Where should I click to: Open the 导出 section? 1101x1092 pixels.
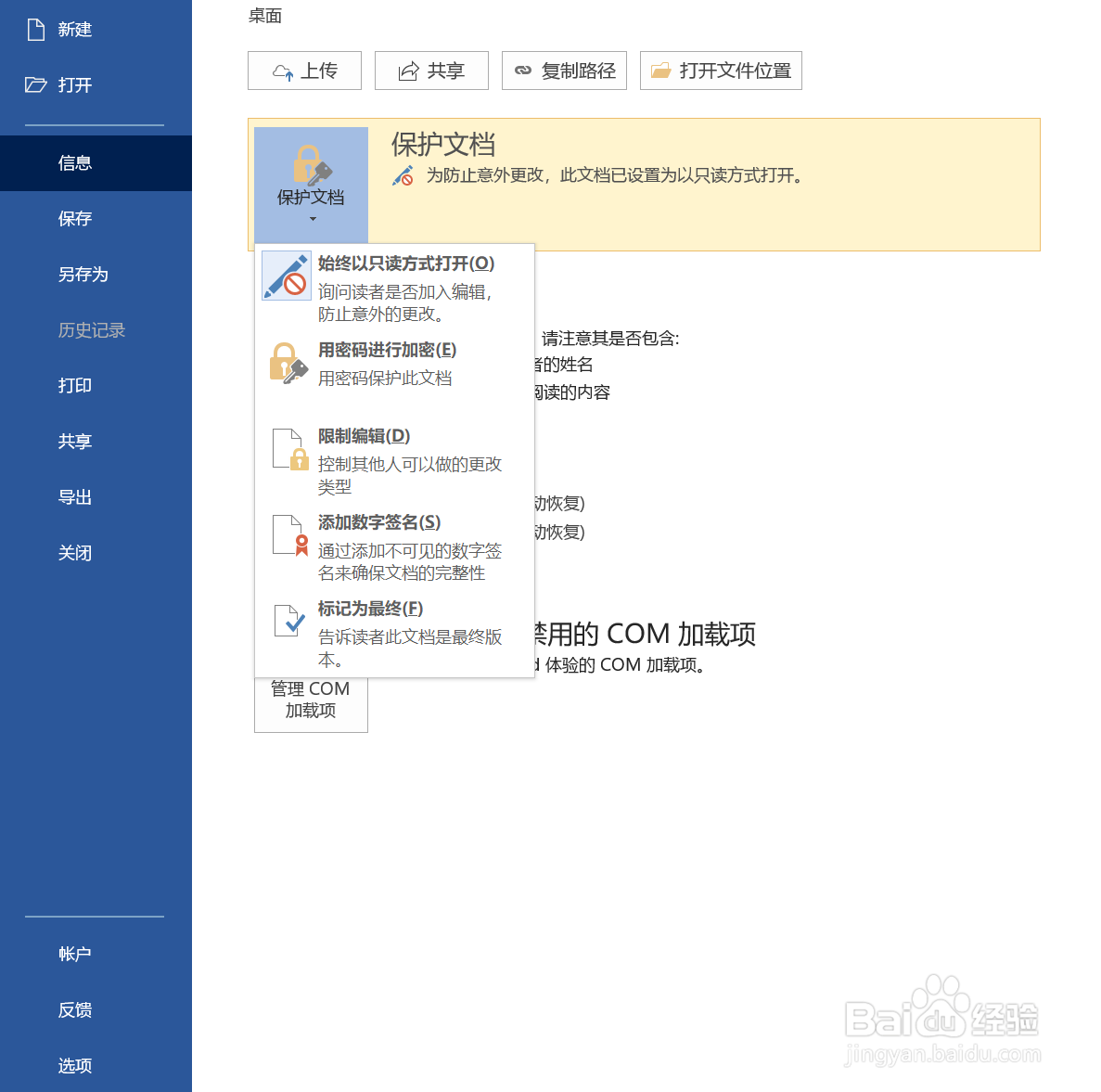[74, 496]
